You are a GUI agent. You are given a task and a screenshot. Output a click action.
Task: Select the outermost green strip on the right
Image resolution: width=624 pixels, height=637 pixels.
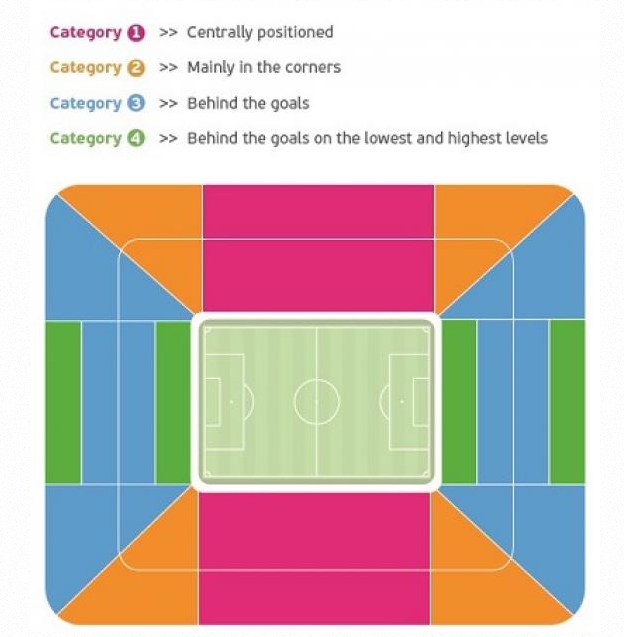(567, 401)
